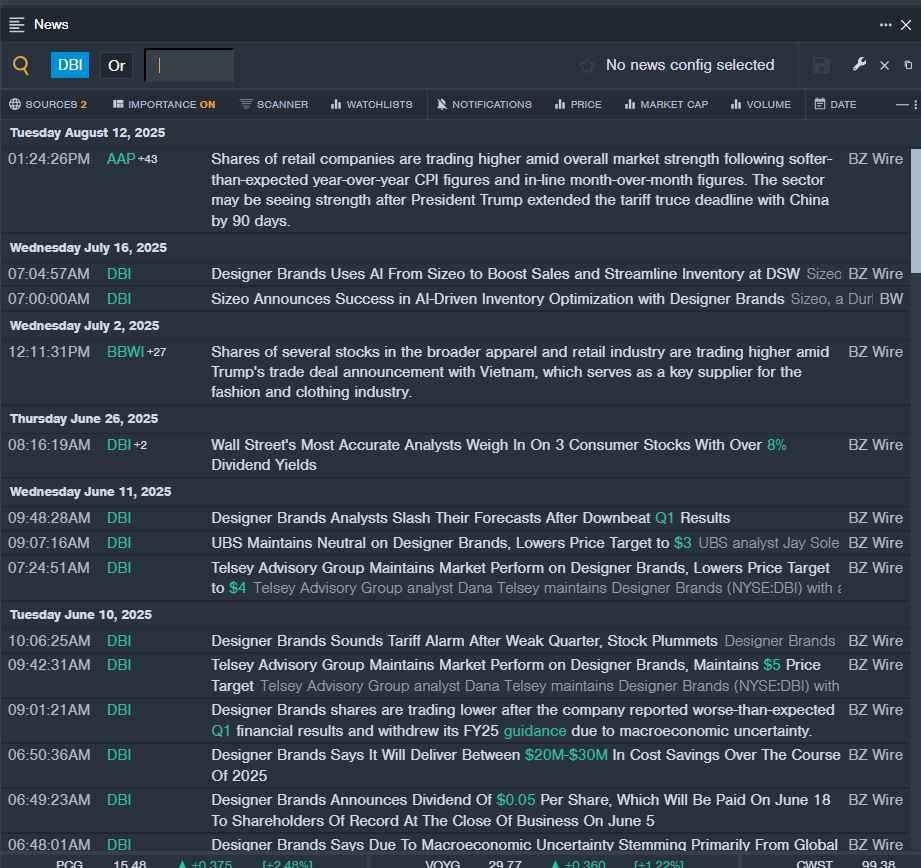
Task: Focus the ticker search input field
Action: pyautogui.click(x=189, y=65)
